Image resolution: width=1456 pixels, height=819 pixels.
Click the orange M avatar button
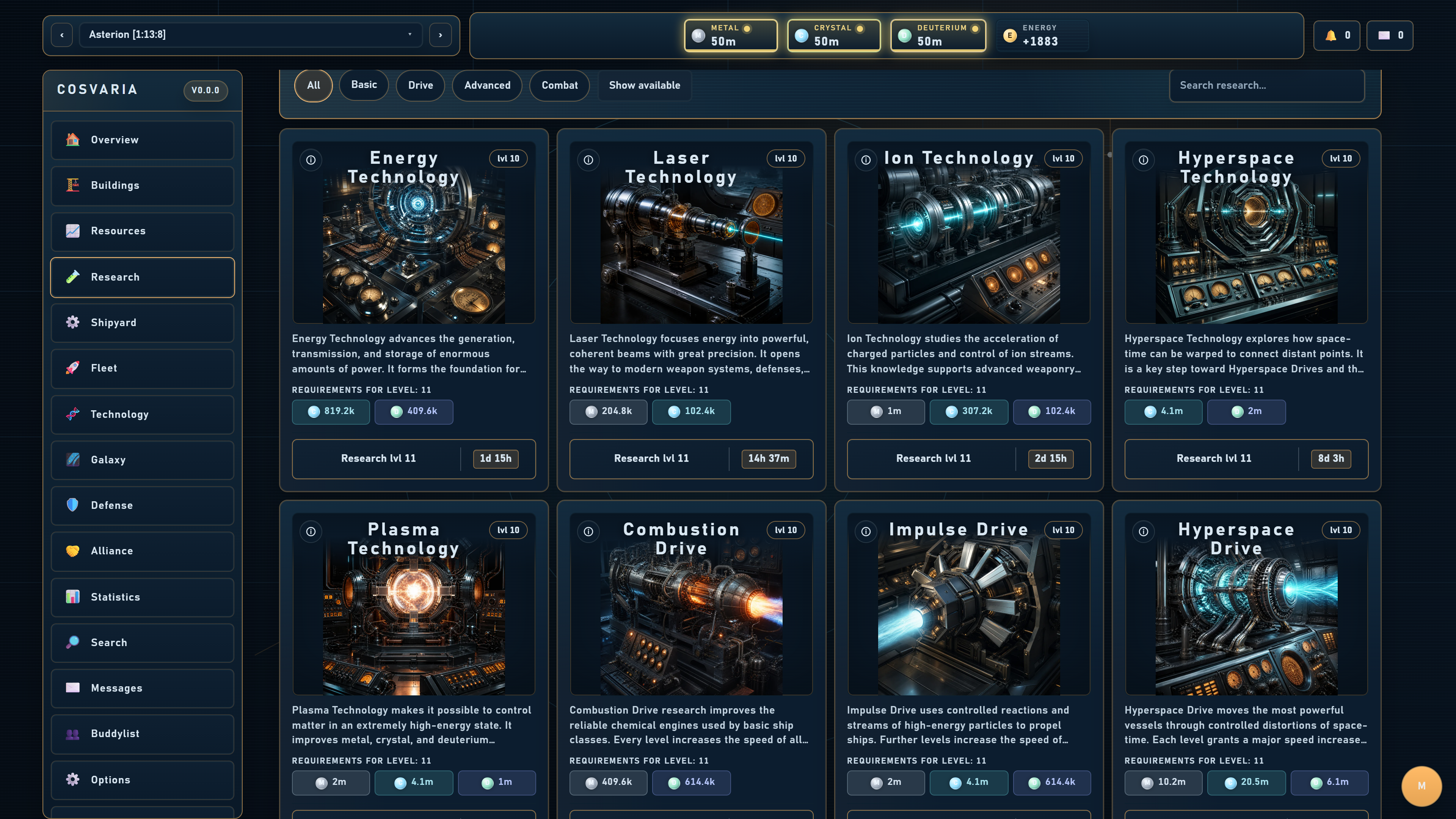pos(1421,786)
